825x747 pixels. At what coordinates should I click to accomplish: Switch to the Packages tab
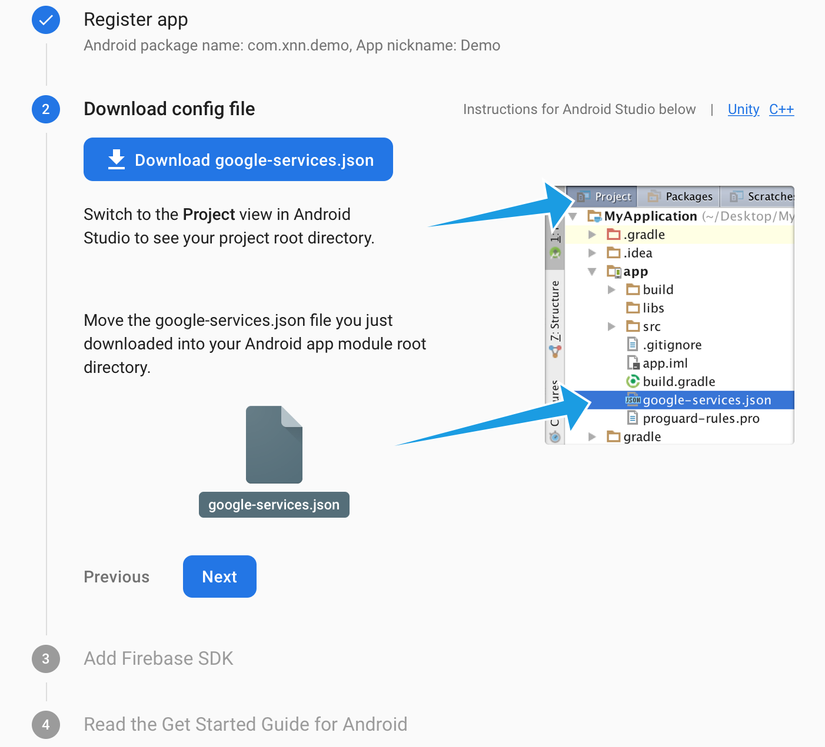click(679, 196)
